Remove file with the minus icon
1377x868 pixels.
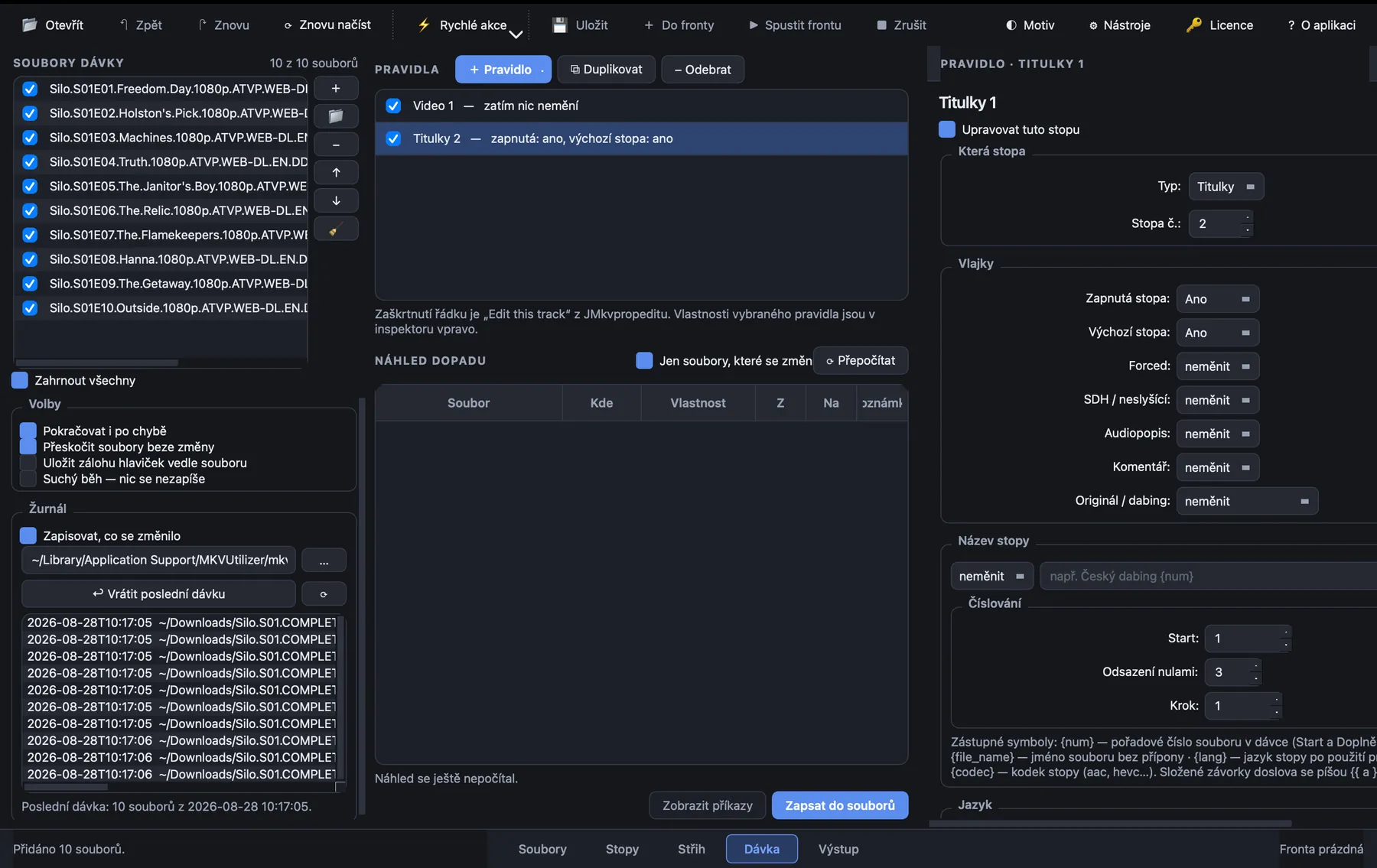336,145
